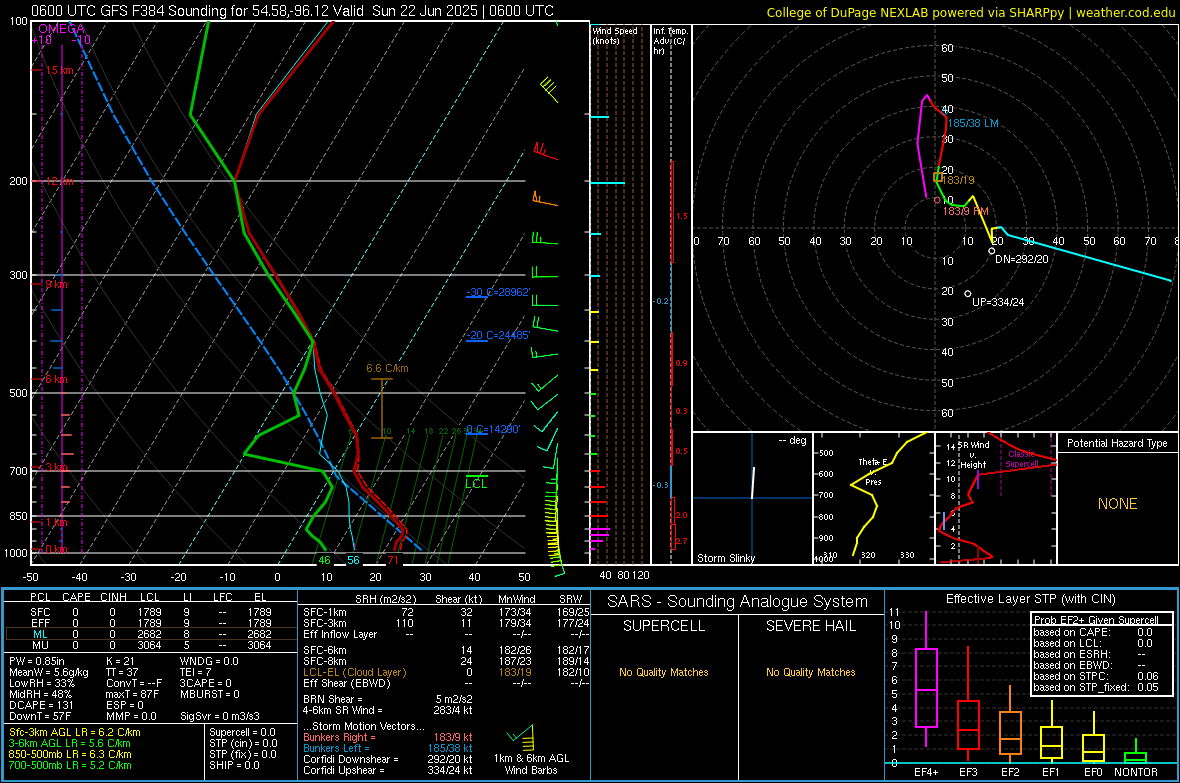
Task: Click the magenta 'Classic Supercell' label
Action: (1023, 459)
